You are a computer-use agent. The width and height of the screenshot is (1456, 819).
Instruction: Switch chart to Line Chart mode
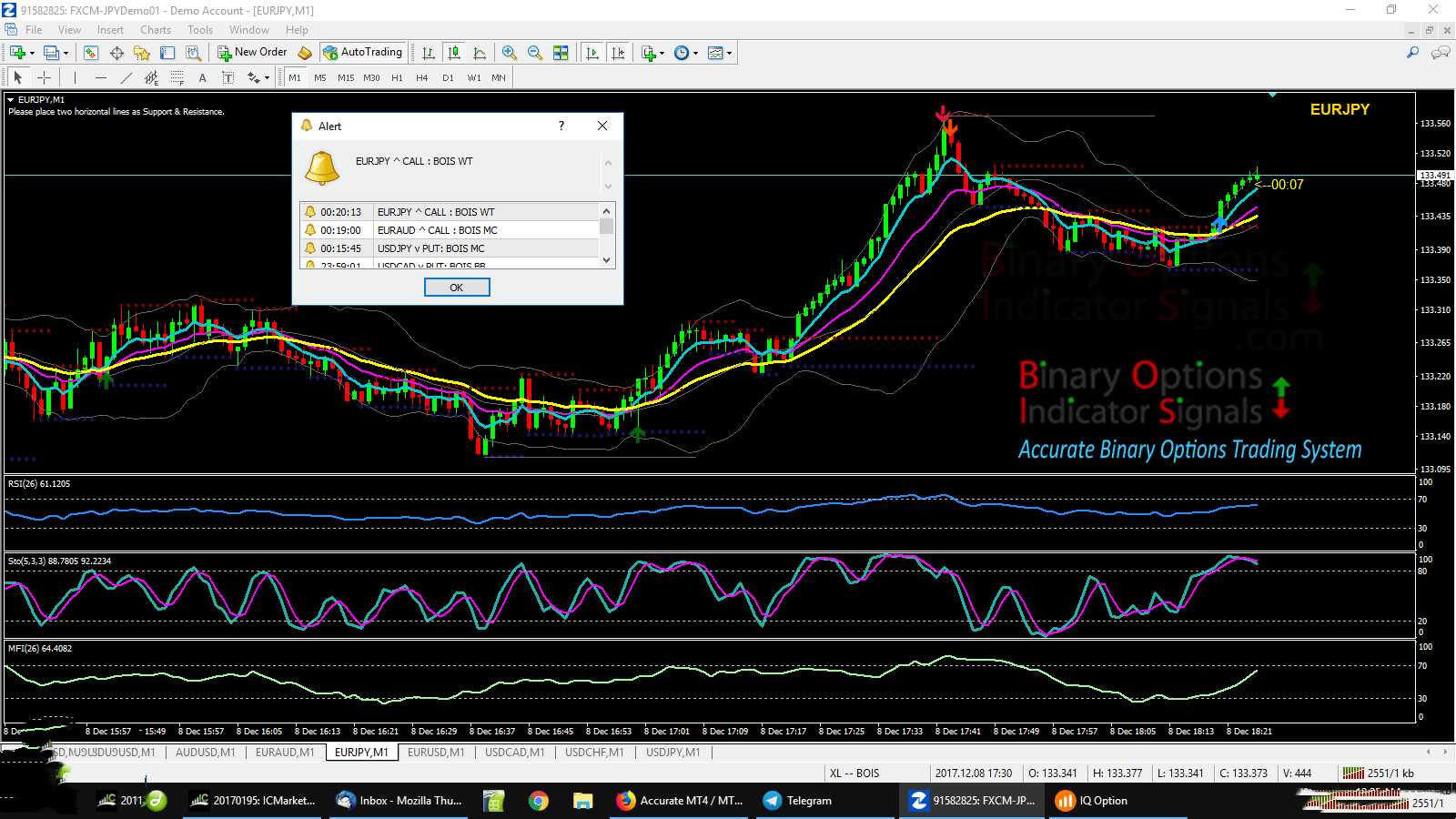coord(479,53)
